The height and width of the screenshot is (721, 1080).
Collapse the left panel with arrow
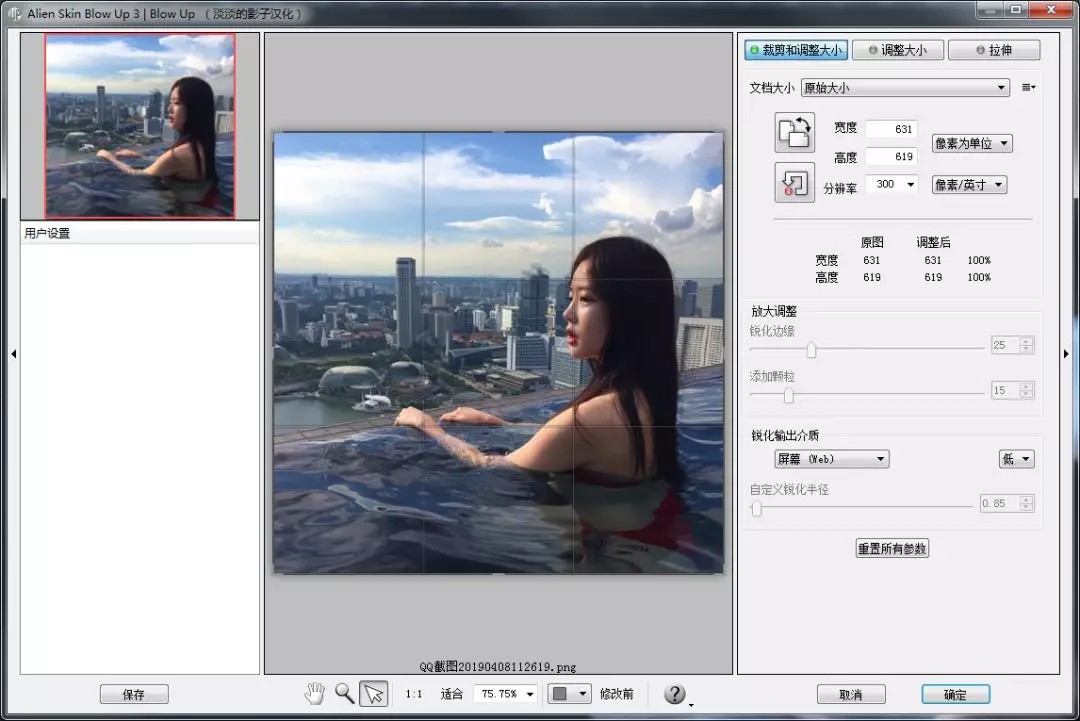tap(13, 354)
